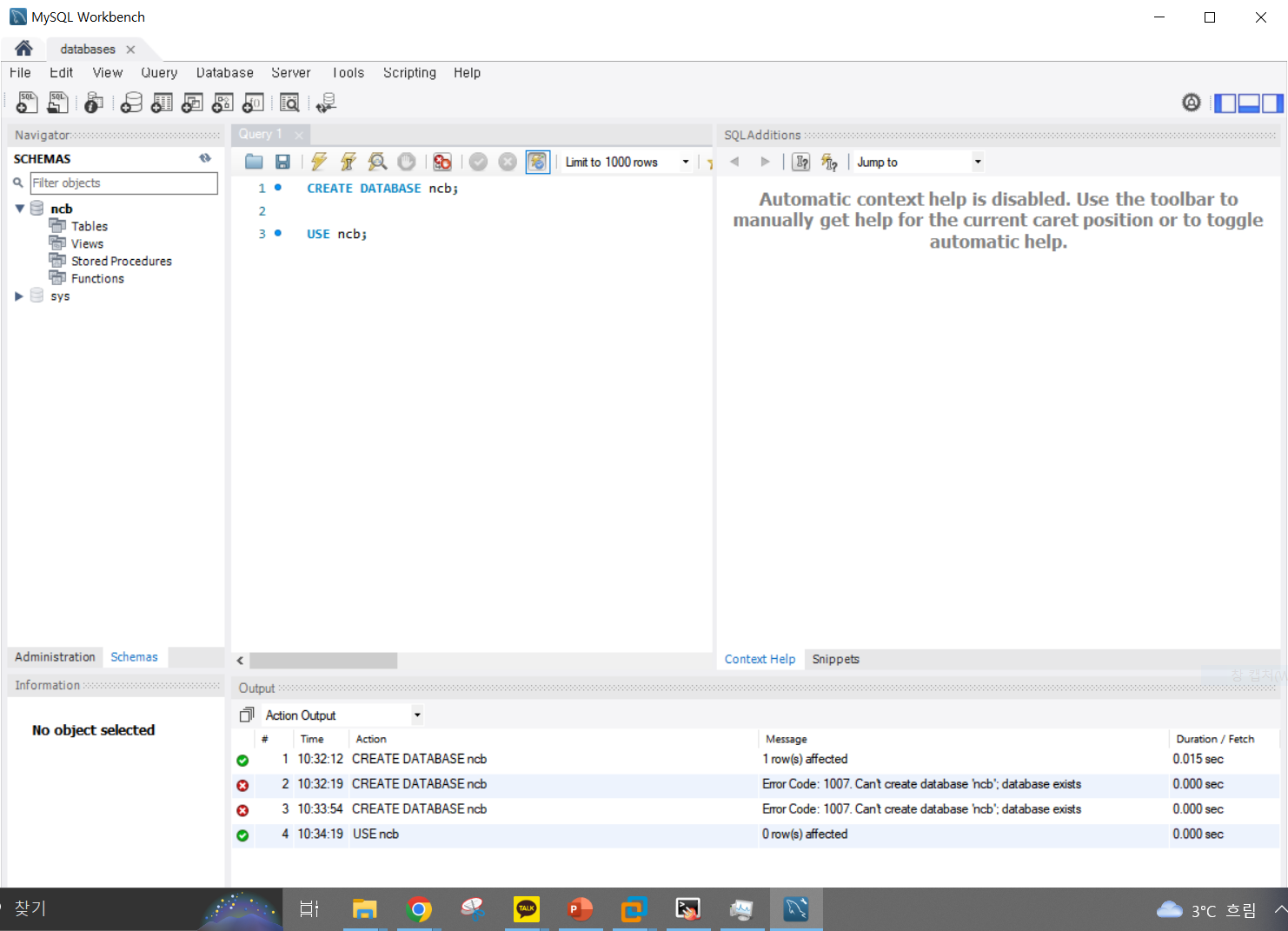The width and height of the screenshot is (1288, 931).
Task: Create a new stored procedure icon
Action: pos(222,103)
